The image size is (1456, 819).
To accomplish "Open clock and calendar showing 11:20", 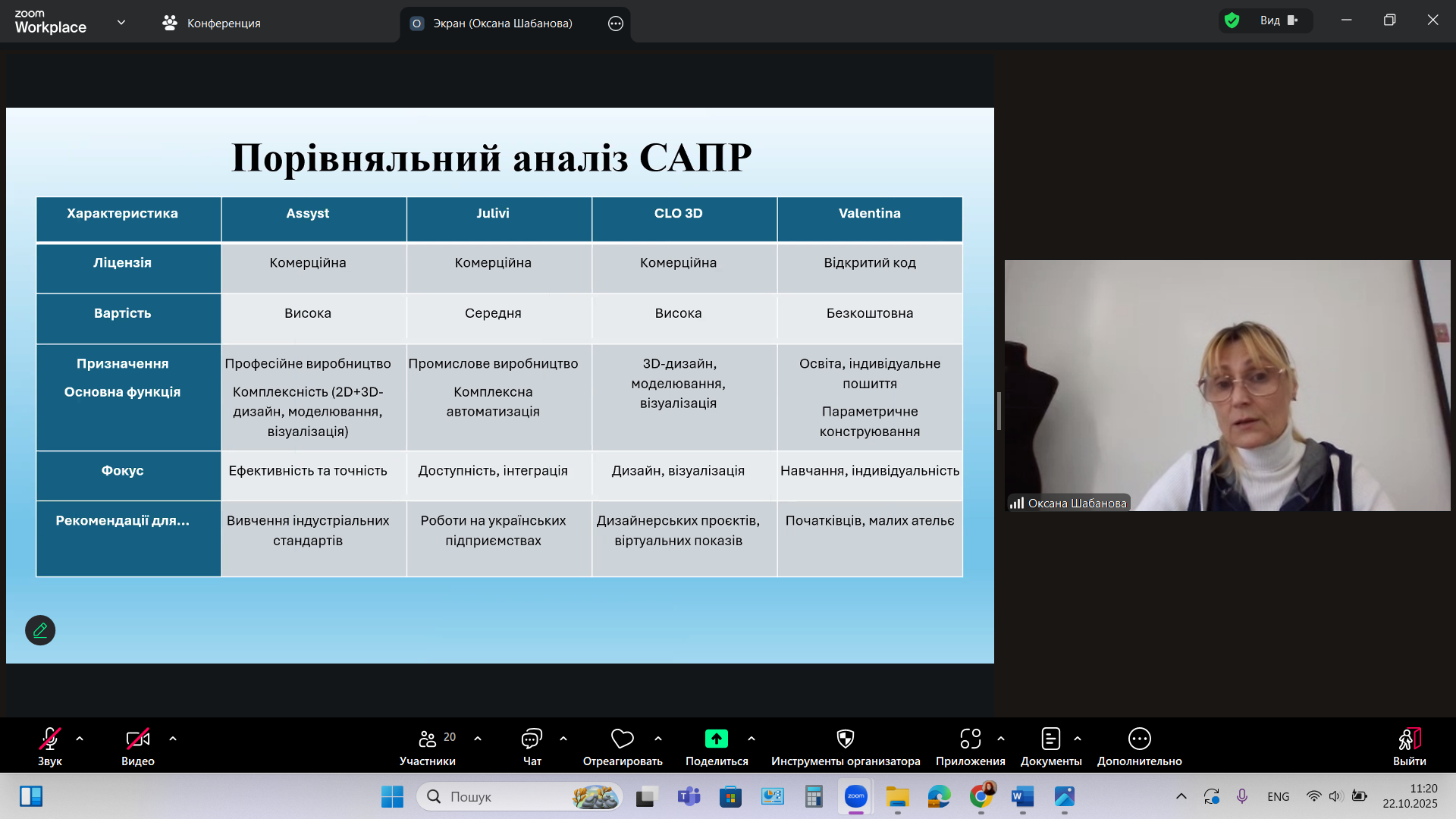I will pos(1410,796).
